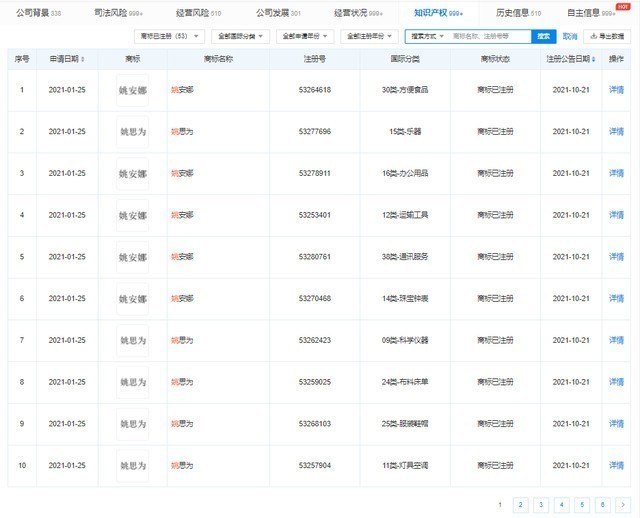Open the 搜索方式 selector

[427, 36]
